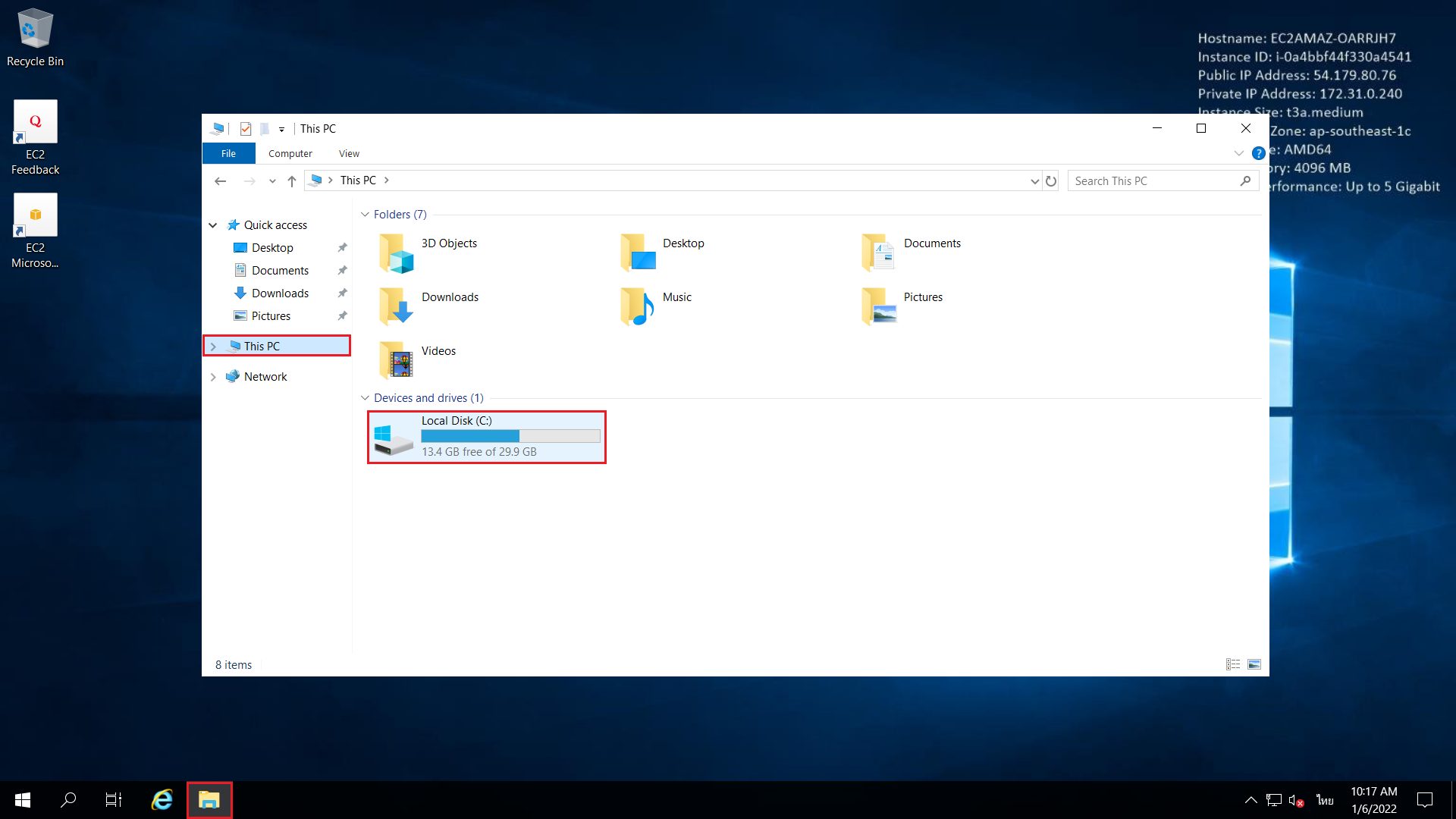Switch to details view in the status bar
The width and height of the screenshot is (1456, 819).
point(1233,664)
